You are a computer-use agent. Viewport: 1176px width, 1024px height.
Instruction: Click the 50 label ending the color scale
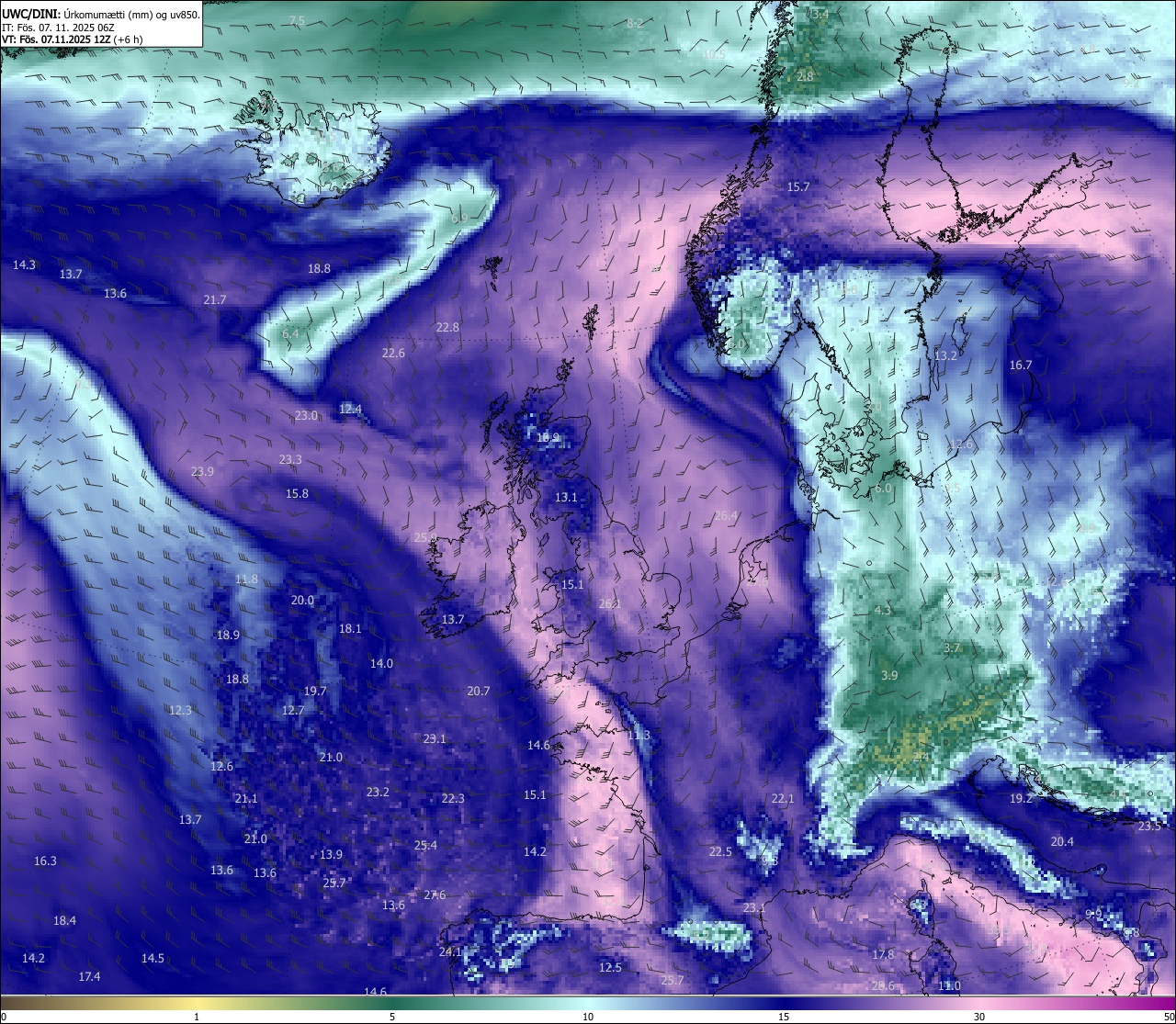tap(1169, 1017)
